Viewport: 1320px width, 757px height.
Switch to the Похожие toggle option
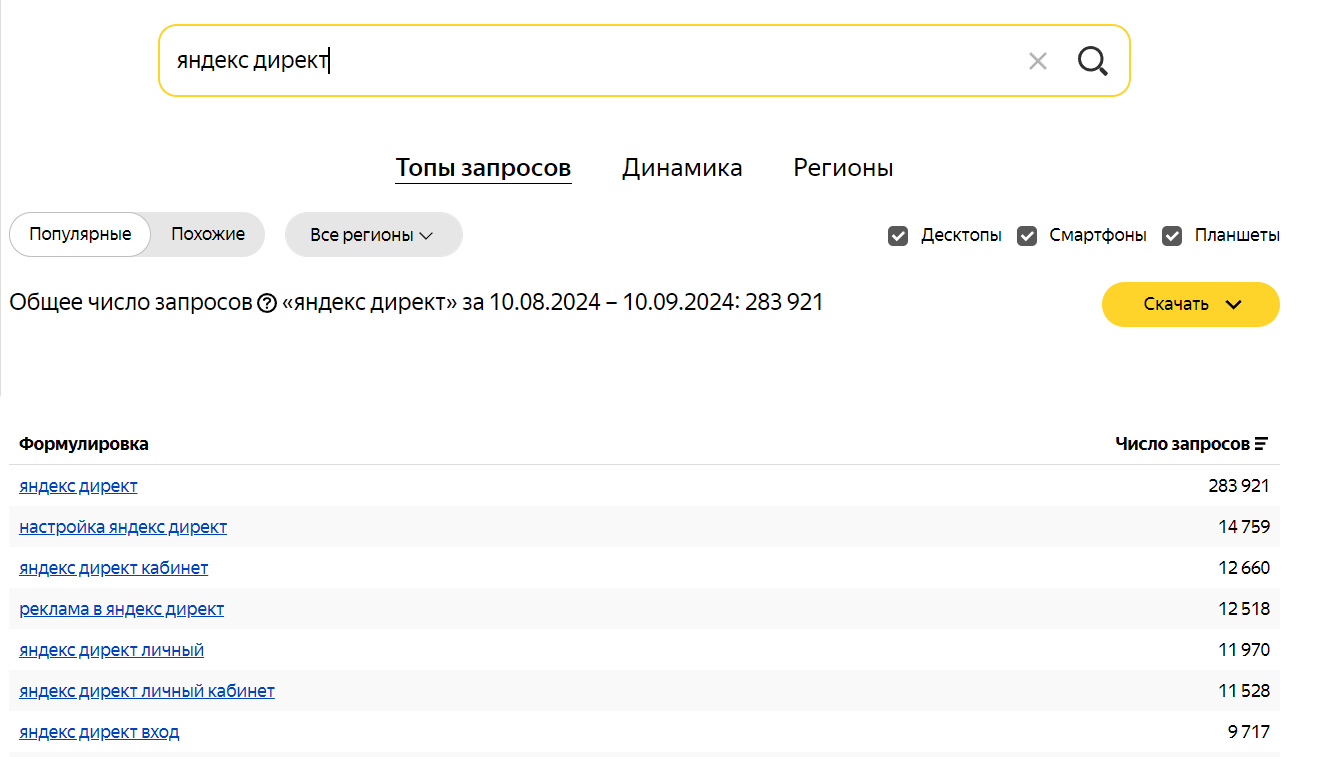[208, 234]
